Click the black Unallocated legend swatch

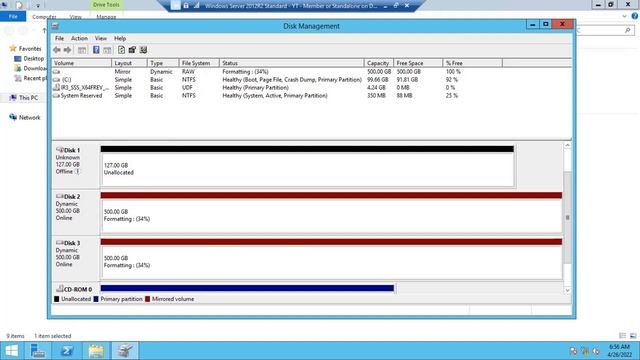[57, 299]
